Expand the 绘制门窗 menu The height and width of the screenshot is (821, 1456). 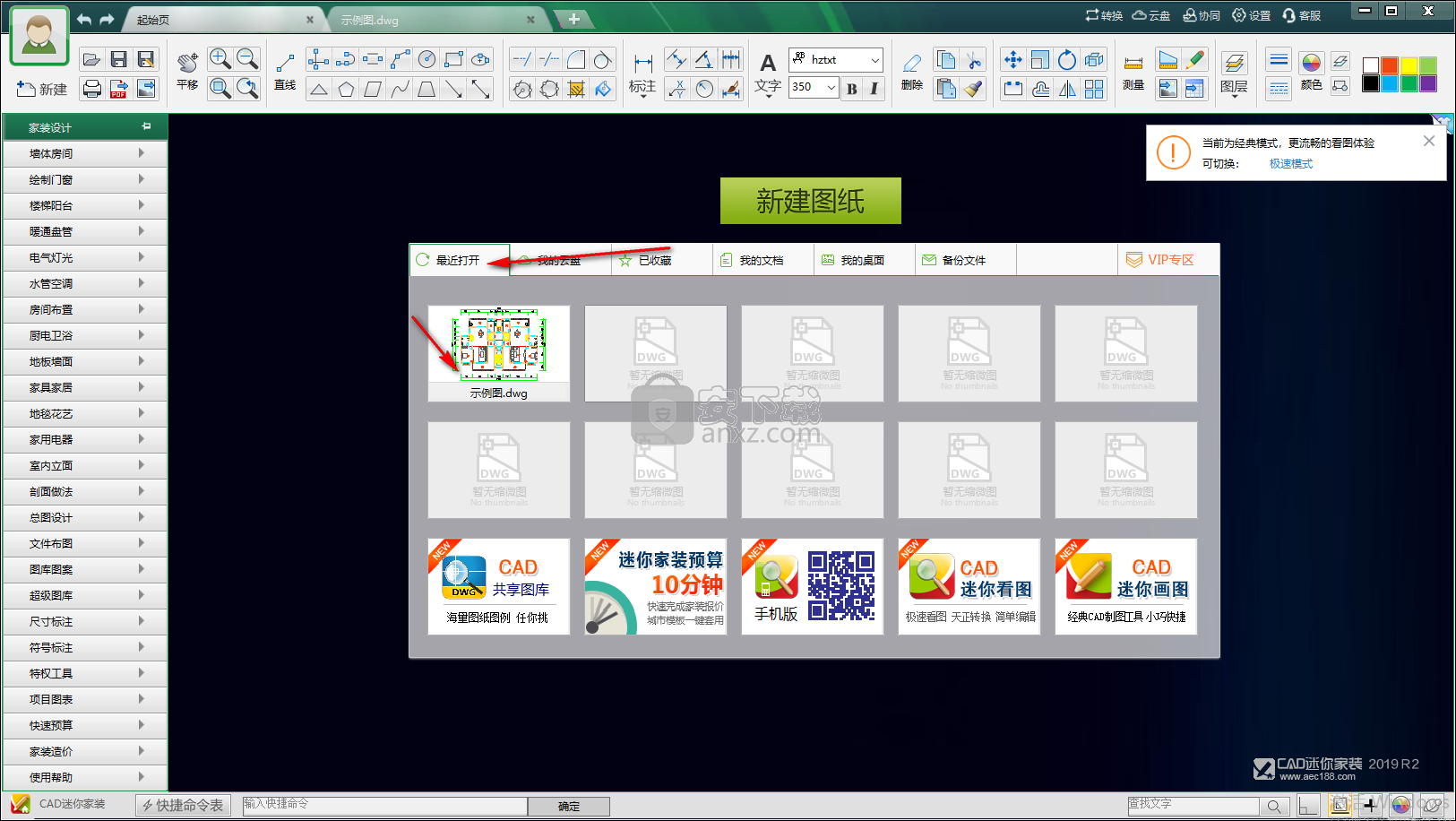coord(85,179)
